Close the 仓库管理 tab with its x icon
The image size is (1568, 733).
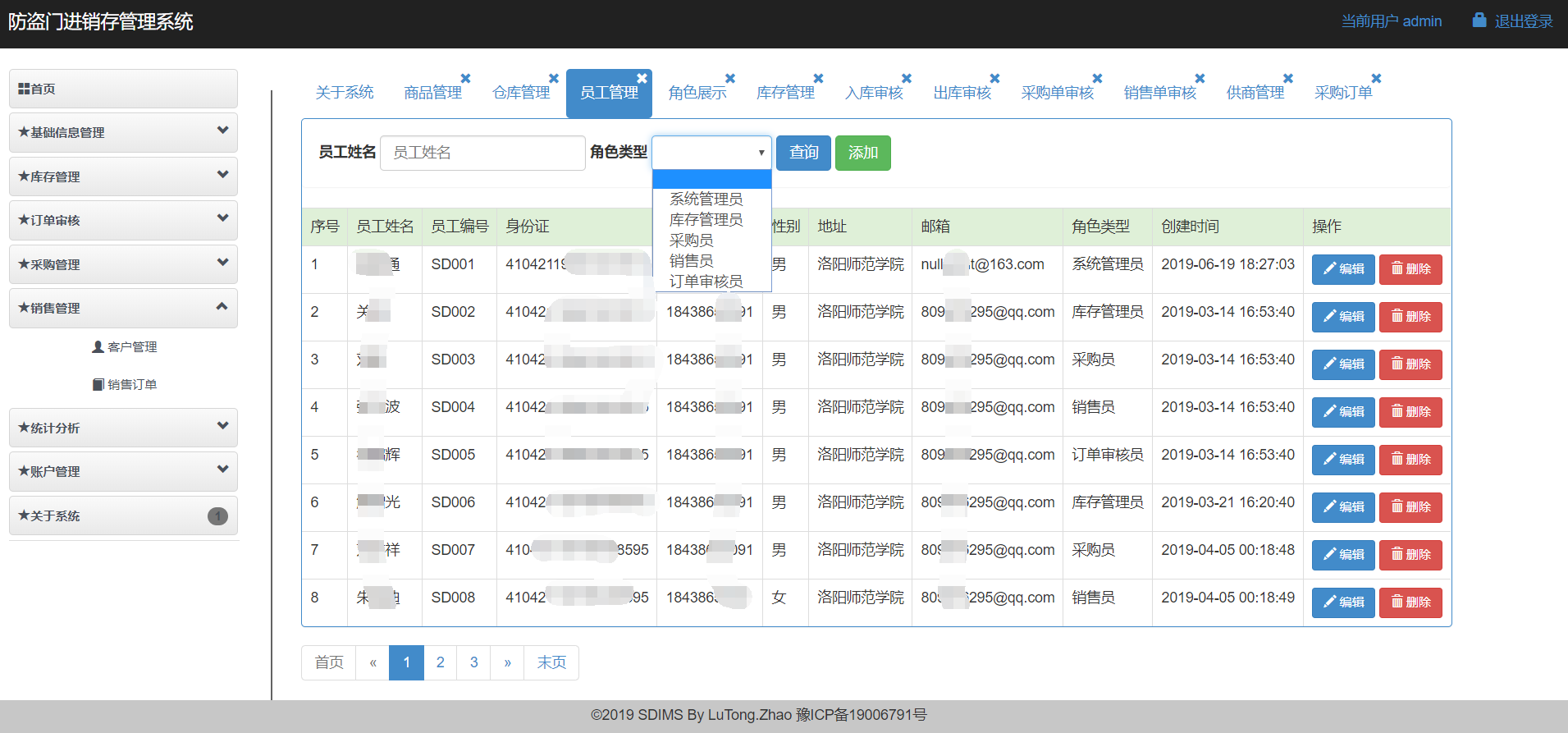pyautogui.click(x=554, y=79)
